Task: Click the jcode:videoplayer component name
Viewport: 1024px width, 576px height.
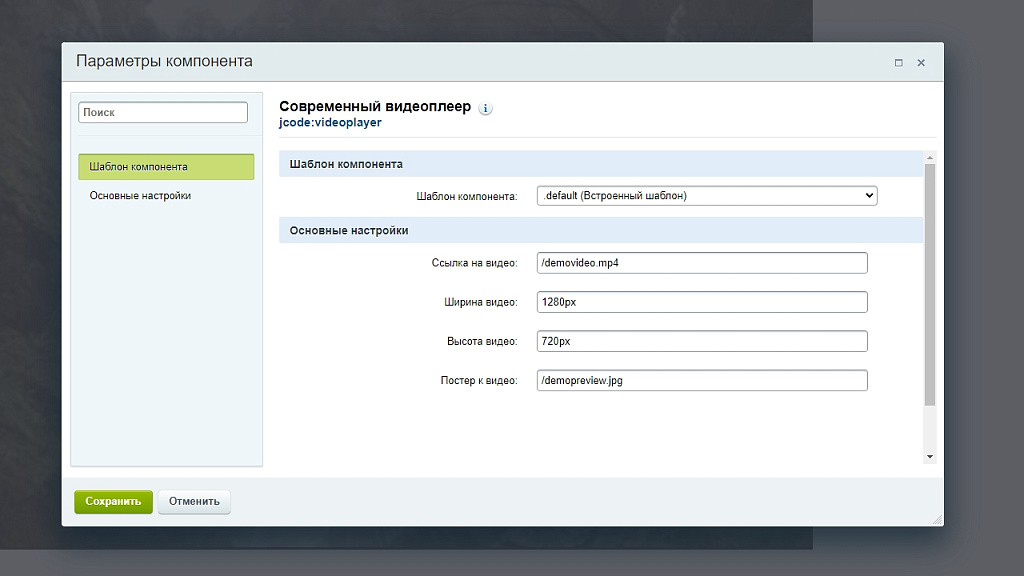Action: pyautogui.click(x=330, y=123)
